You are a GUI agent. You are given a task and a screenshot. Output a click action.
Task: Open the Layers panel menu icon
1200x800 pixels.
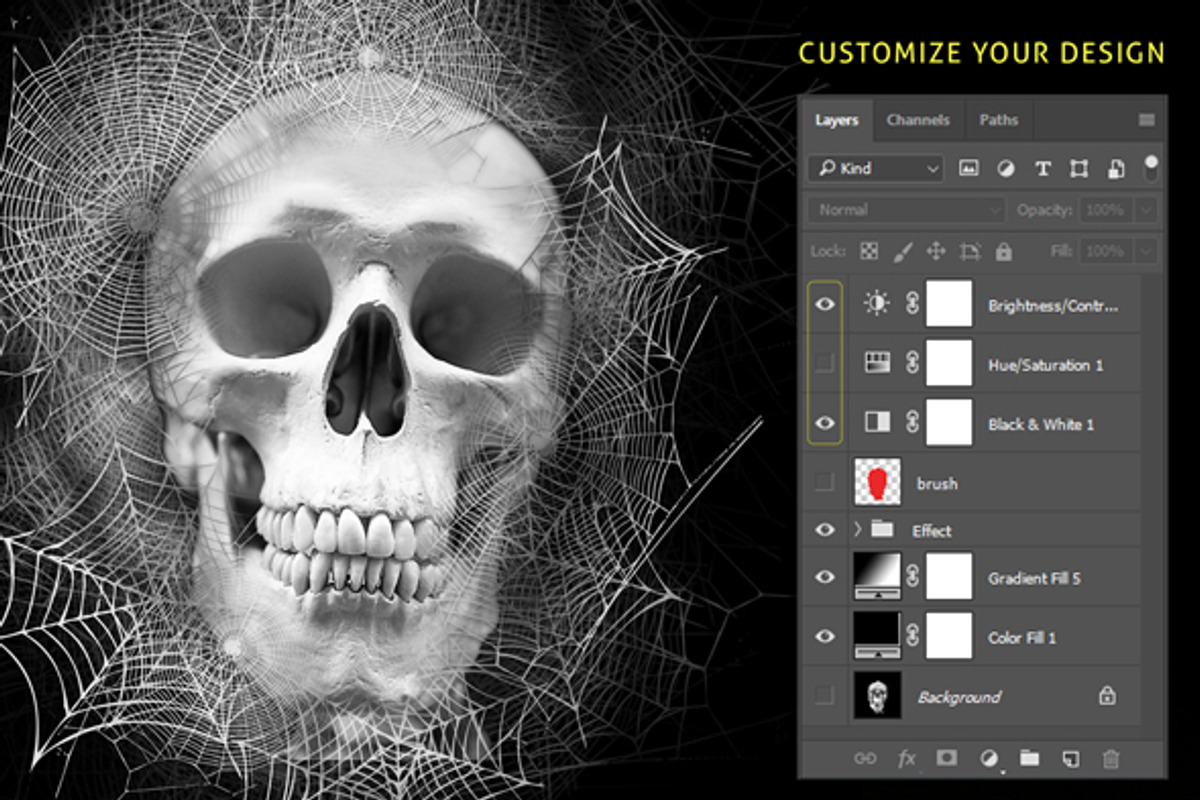1147,120
